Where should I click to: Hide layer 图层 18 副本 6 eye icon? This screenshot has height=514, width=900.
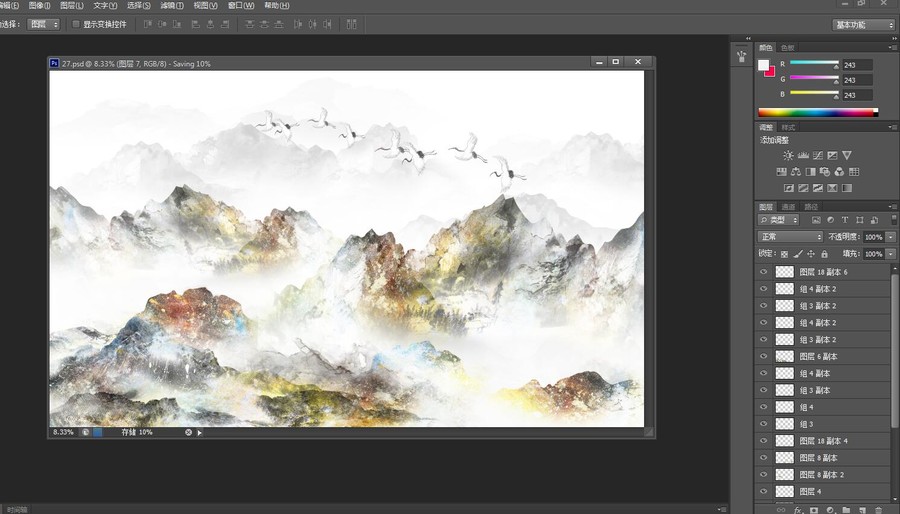pos(763,272)
